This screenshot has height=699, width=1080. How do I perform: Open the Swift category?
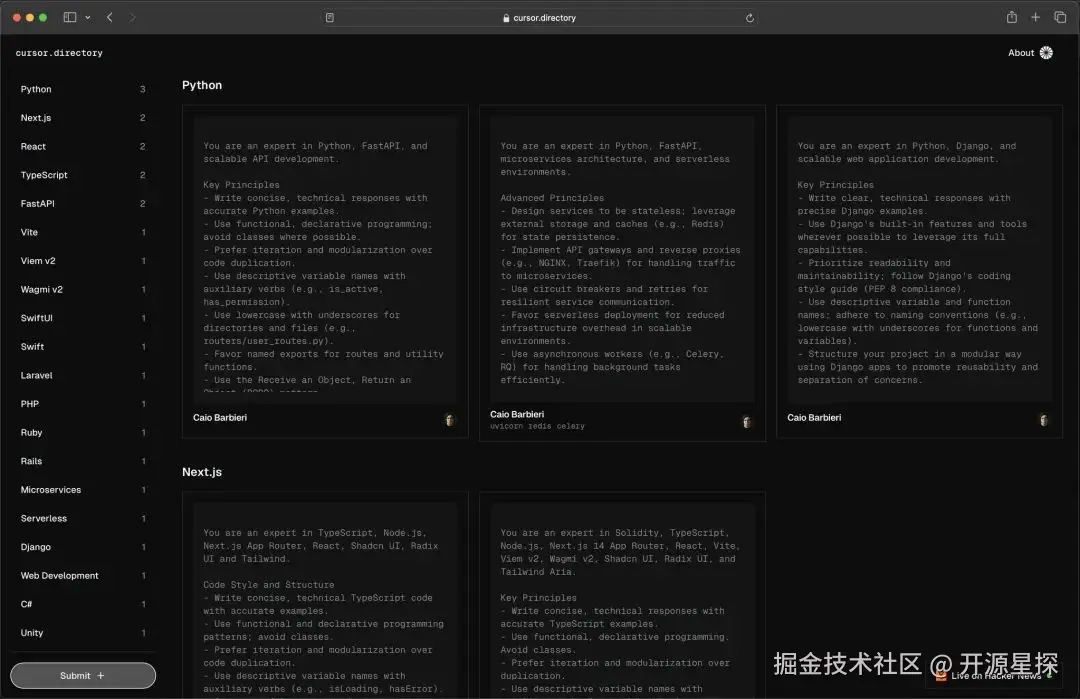[x=83, y=346]
